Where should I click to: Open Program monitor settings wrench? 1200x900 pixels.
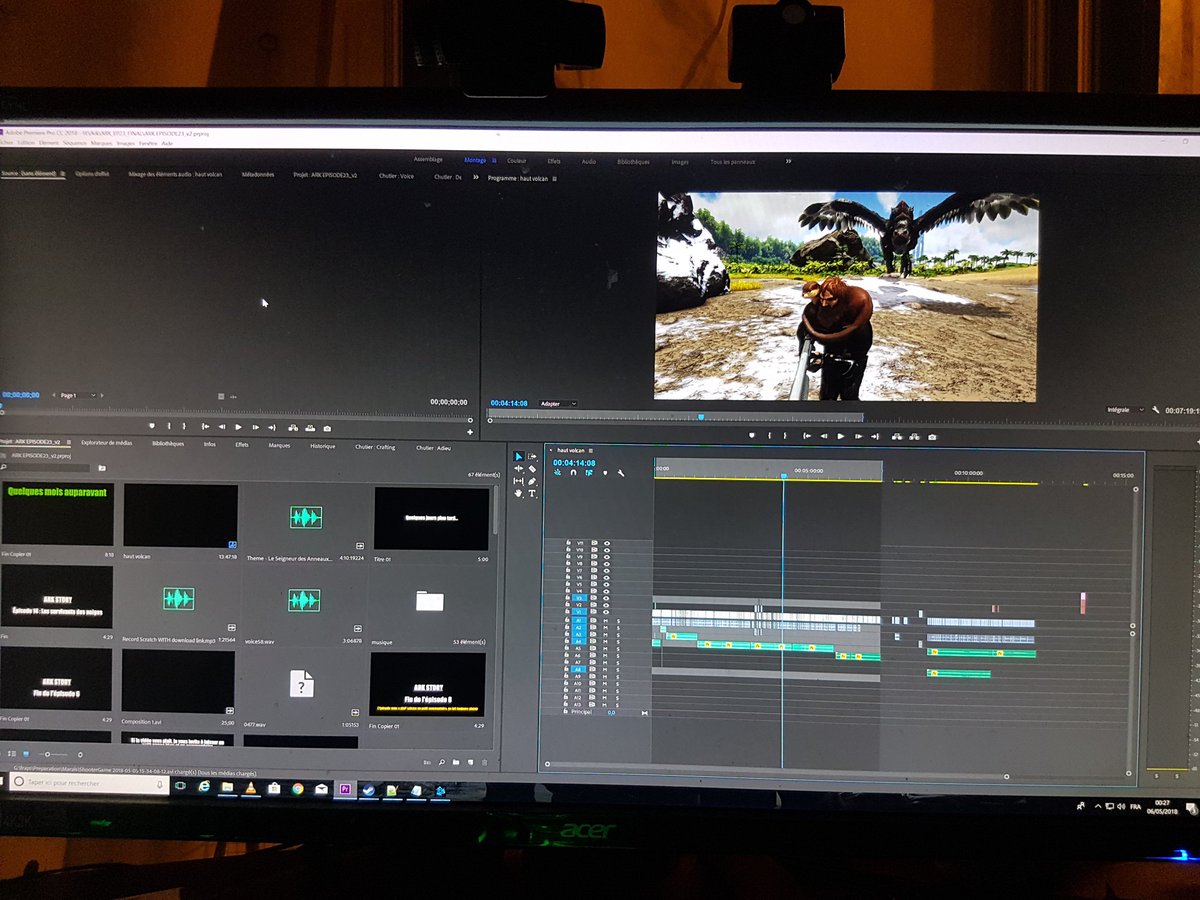point(1155,409)
